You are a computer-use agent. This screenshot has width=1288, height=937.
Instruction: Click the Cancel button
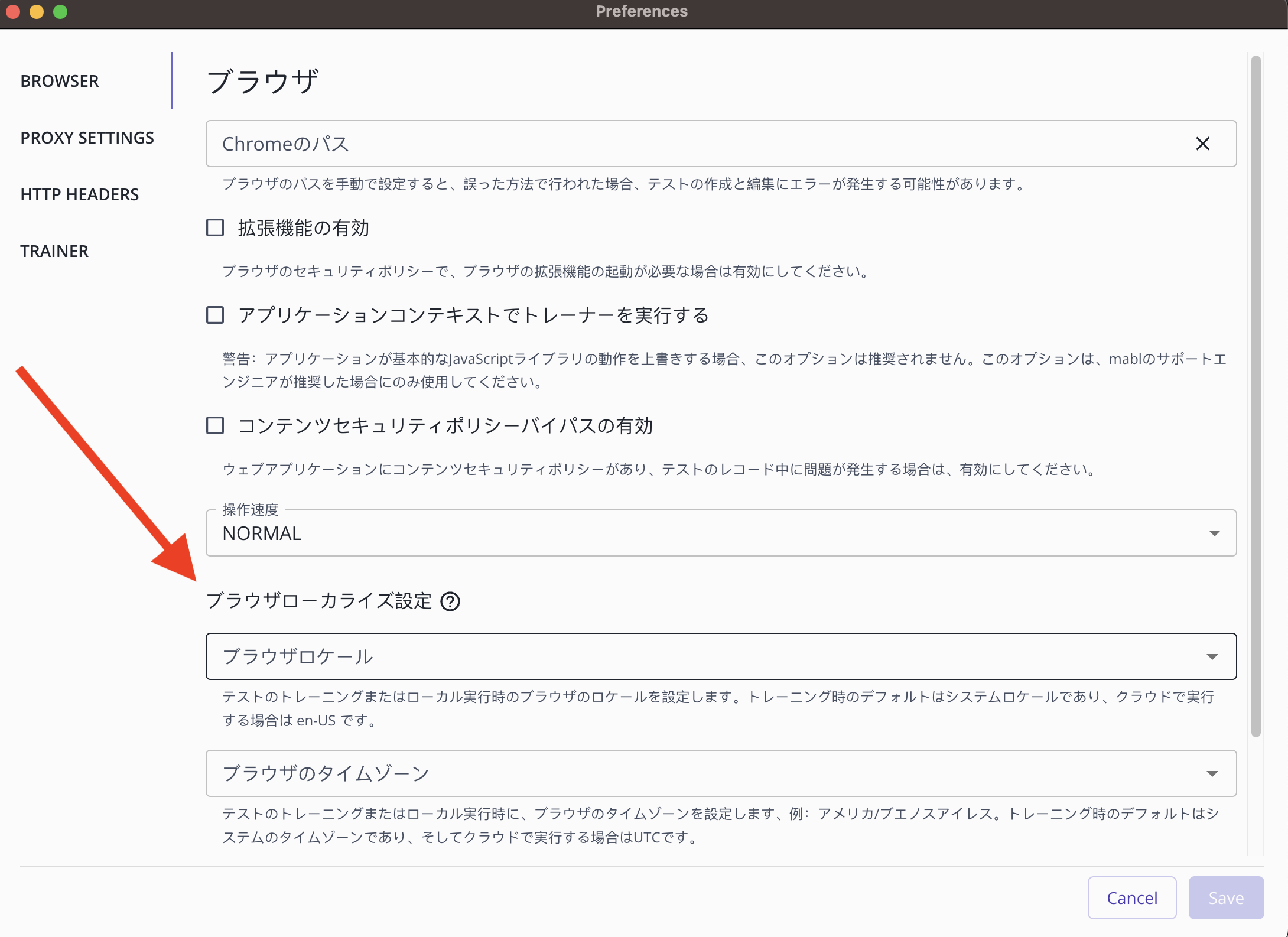click(1132, 897)
